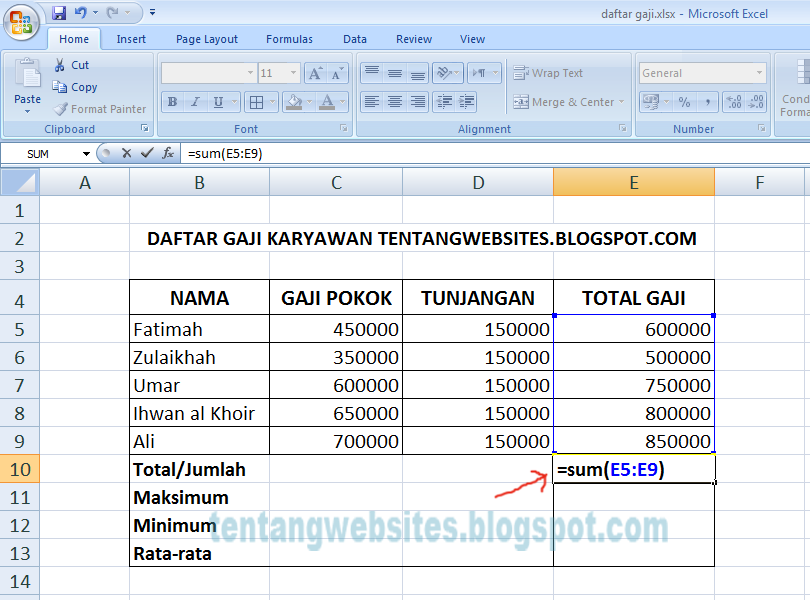The width and height of the screenshot is (810, 600).
Task: Click the Office Button logo
Action: coord(21,23)
